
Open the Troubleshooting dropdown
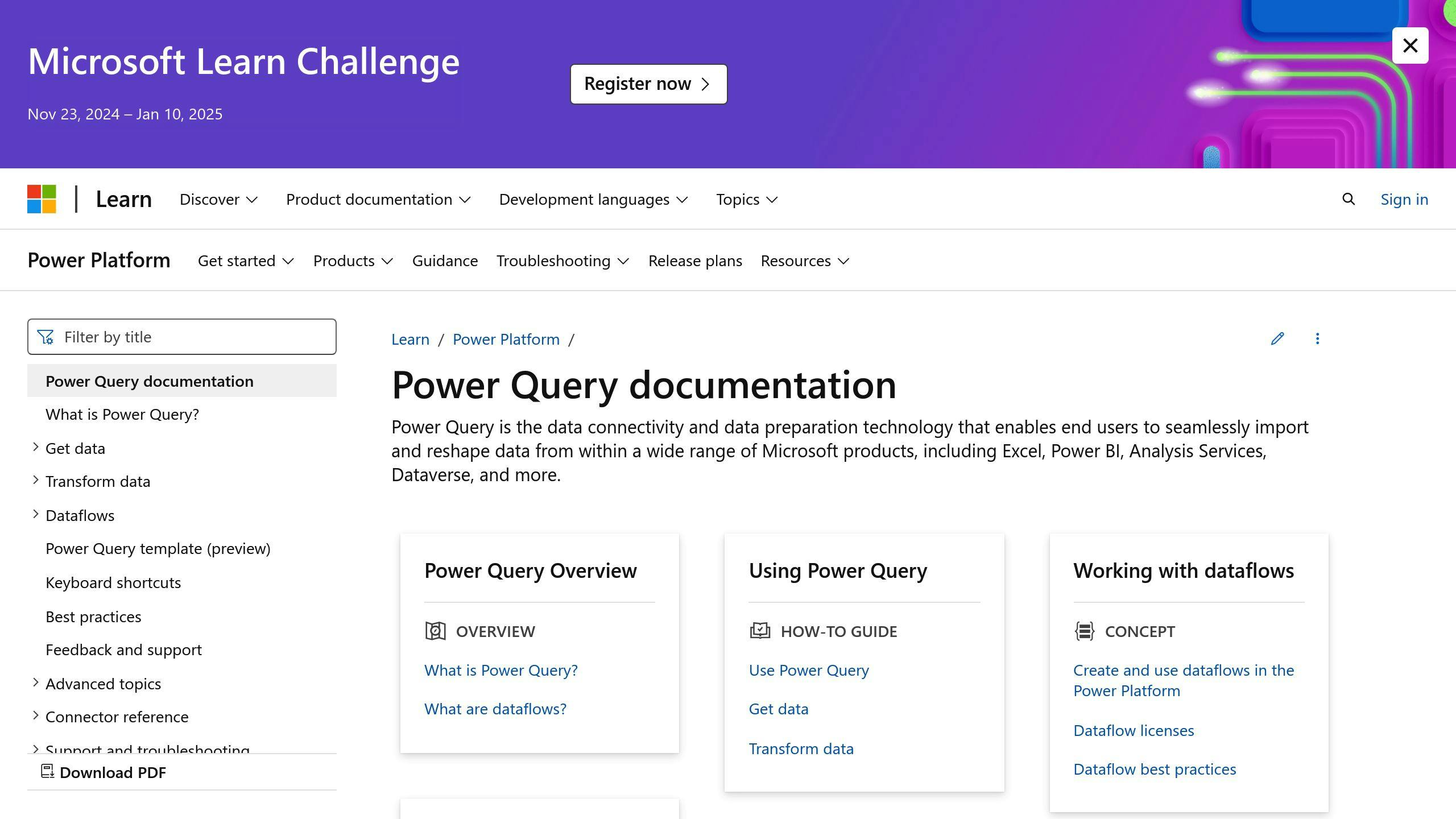(x=562, y=260)
